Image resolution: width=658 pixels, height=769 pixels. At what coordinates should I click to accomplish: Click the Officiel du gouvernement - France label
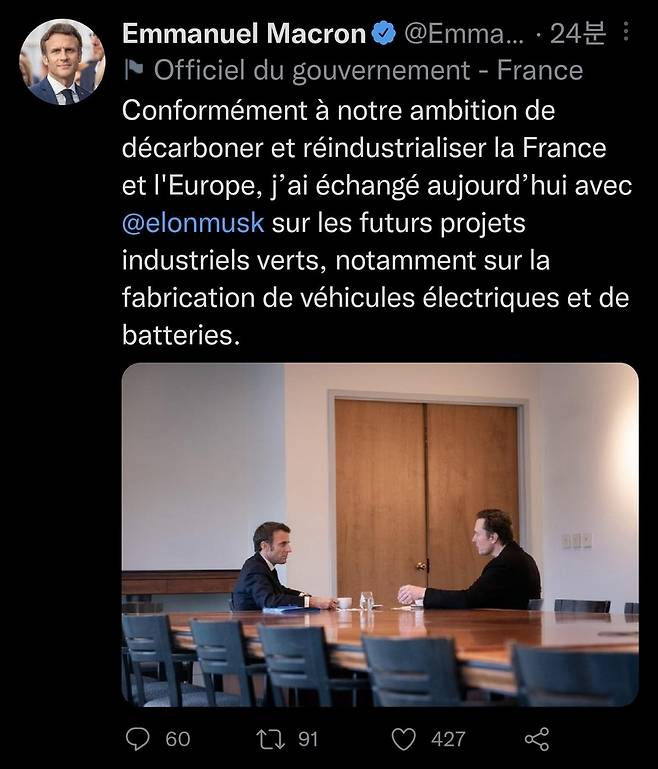click(x=368, y=71)
